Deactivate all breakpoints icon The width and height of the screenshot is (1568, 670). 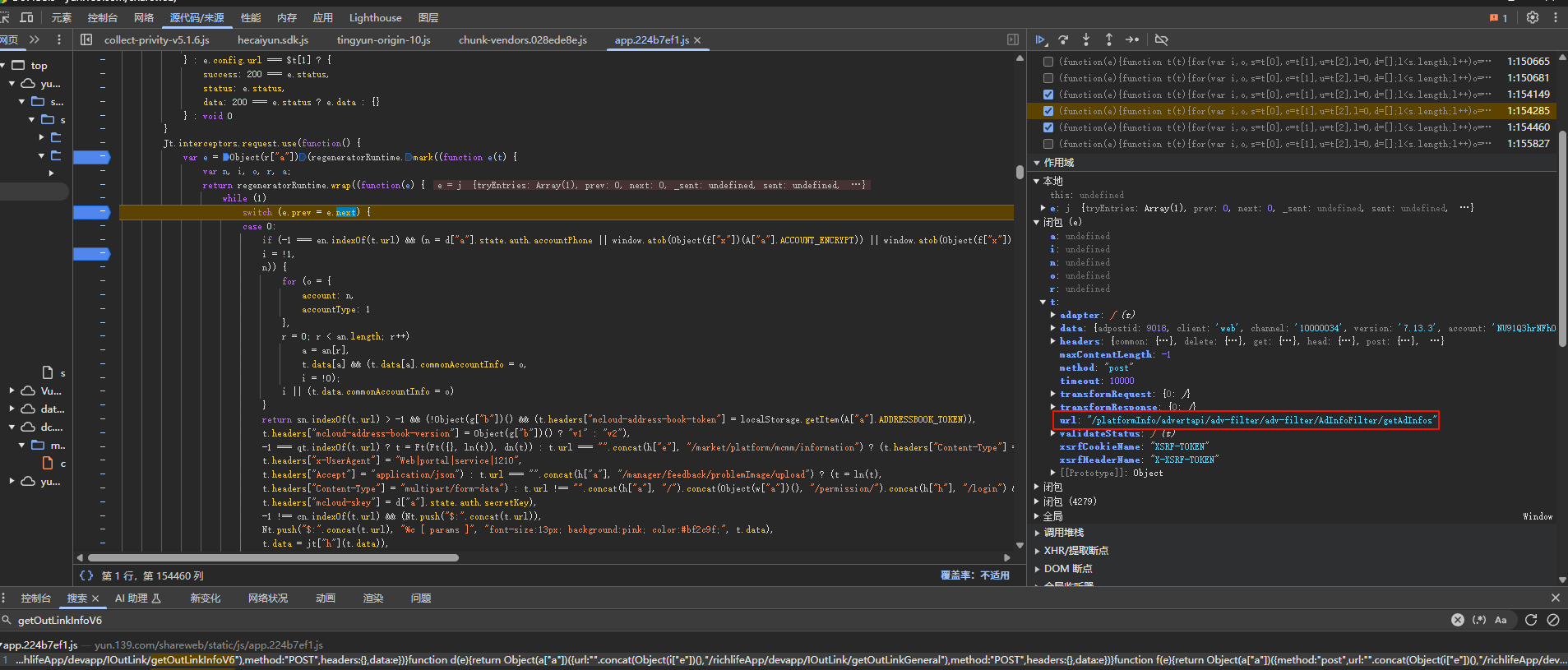(1161, 39)
